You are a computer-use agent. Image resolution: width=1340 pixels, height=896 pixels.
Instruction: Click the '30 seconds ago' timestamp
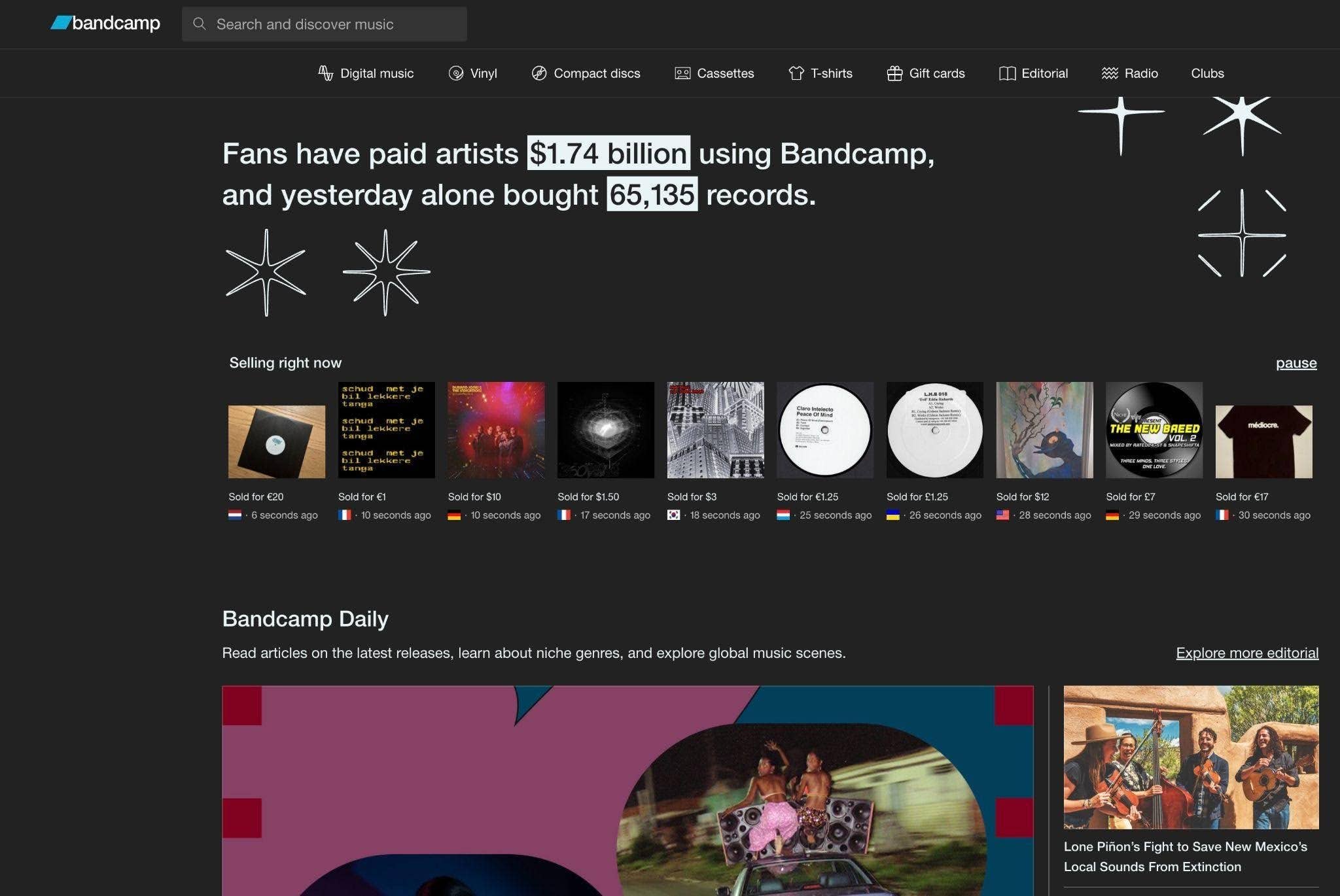(1275, 515)
